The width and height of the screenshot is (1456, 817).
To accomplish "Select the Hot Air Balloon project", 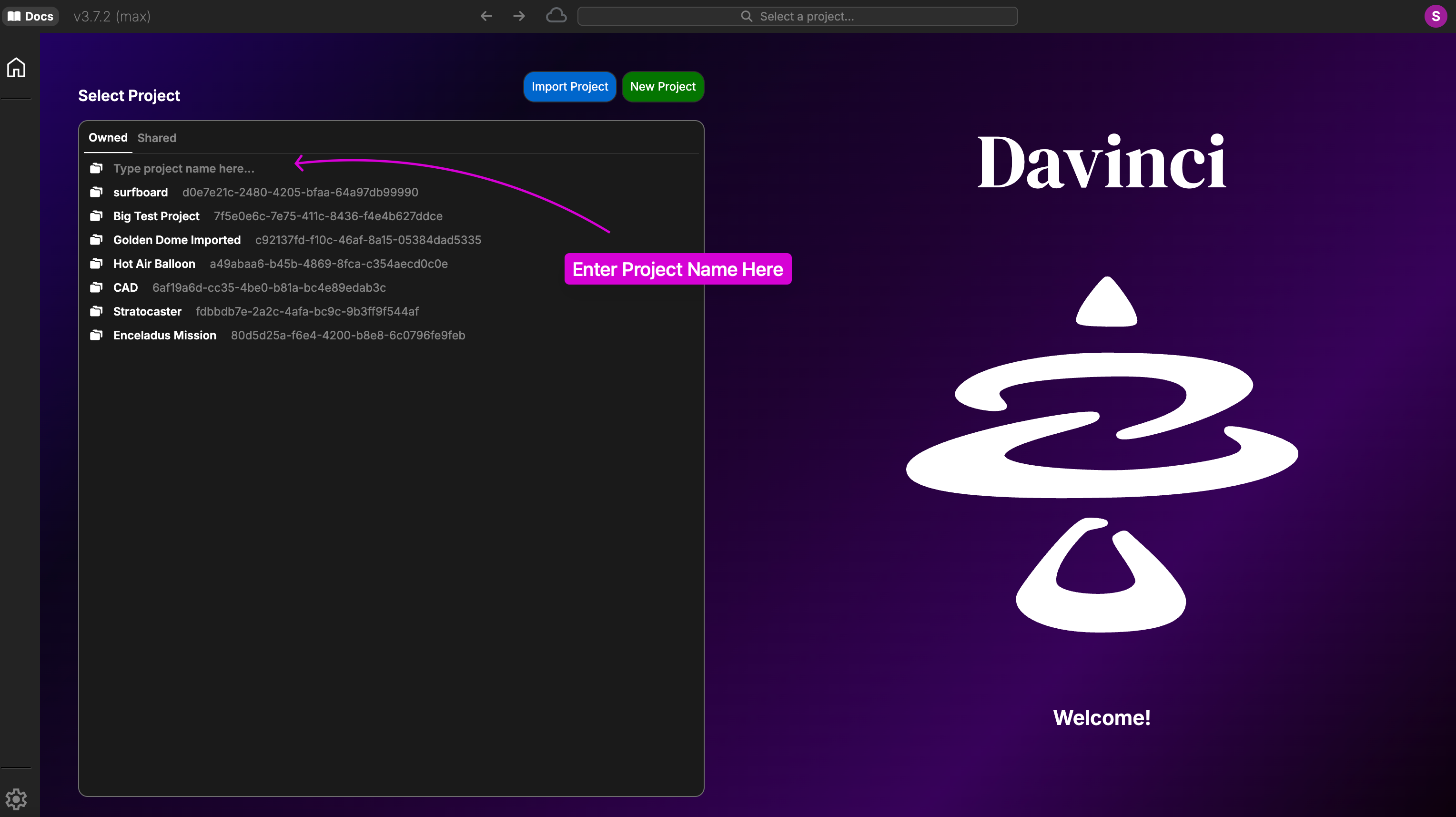I will click(x=154, y=264).
